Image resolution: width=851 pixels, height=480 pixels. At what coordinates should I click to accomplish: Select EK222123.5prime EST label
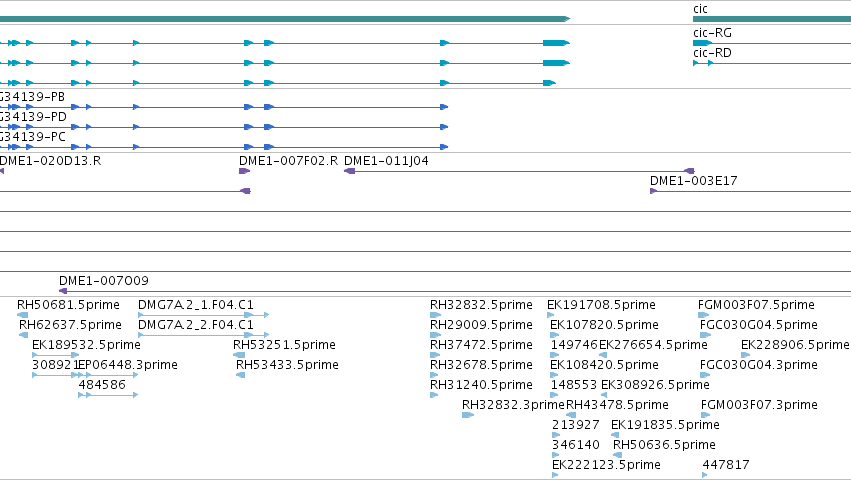pos(606,465)
